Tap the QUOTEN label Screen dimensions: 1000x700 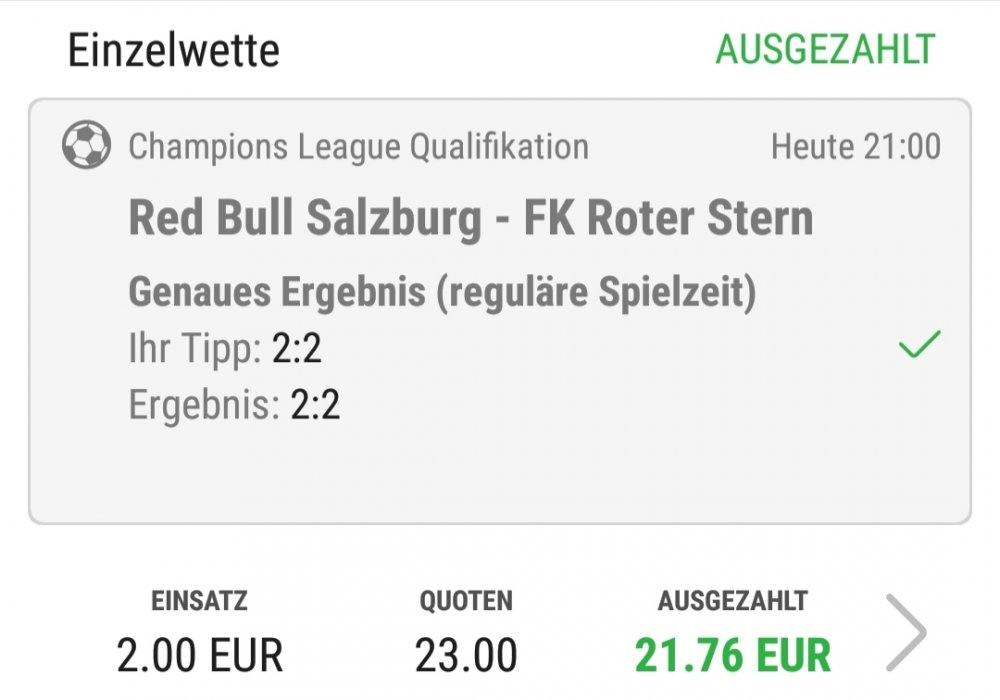pyautogui.click(x=466, y=601)
